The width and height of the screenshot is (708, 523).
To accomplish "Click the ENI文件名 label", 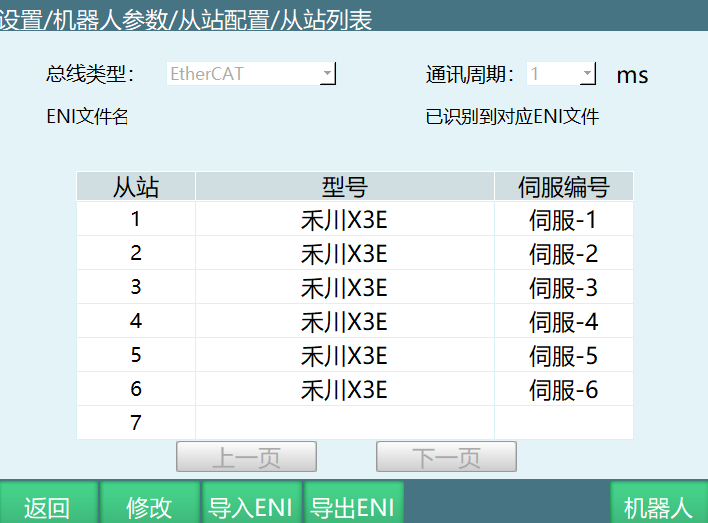I will click(x=88, y=117).
